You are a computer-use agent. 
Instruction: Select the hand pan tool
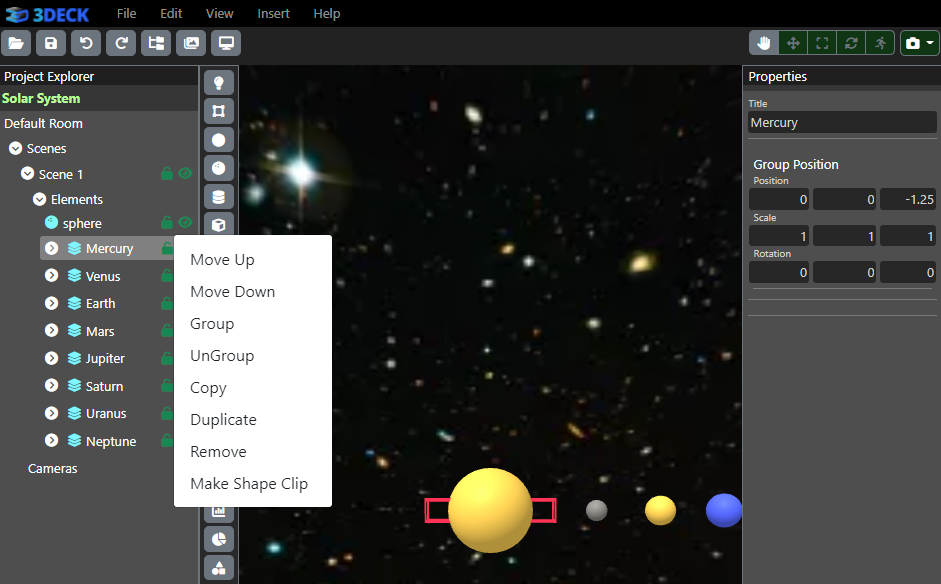pos(765,43)
